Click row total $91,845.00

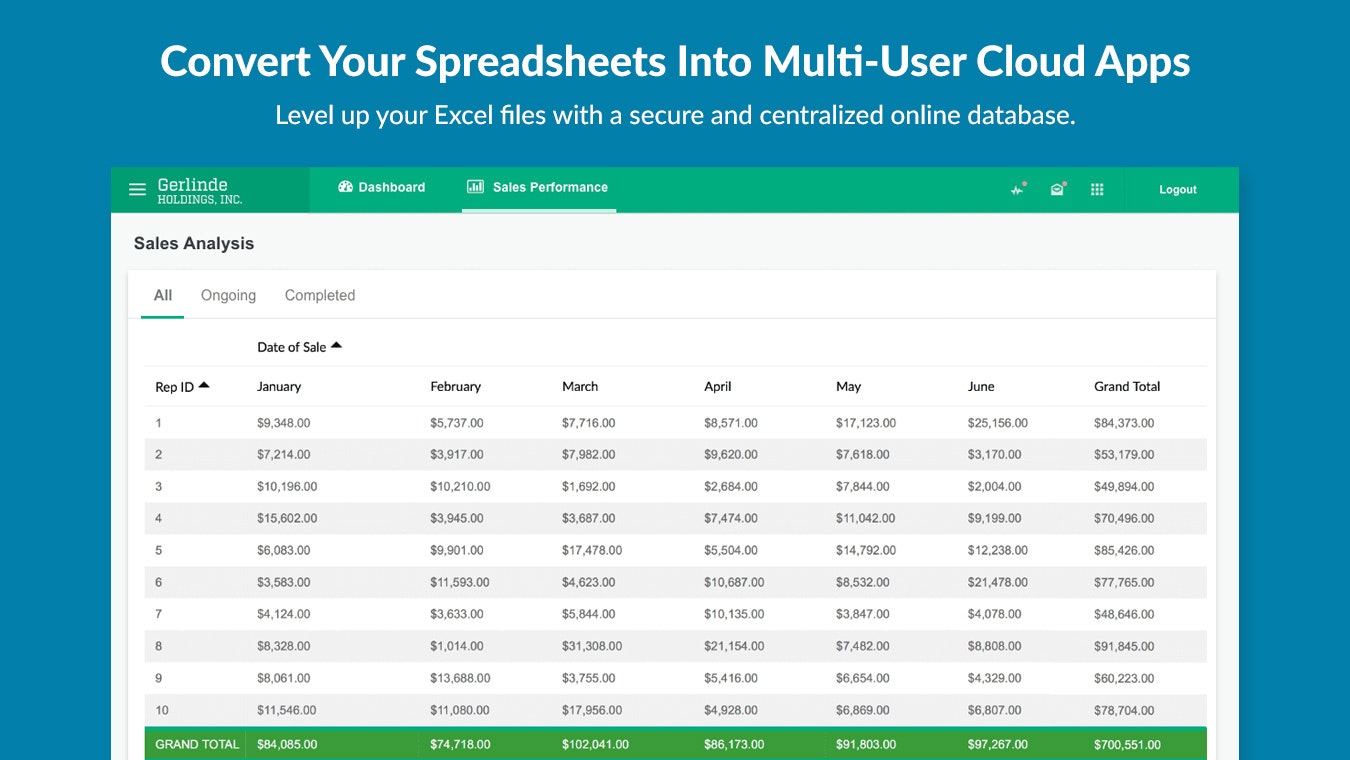point(1124,646)
